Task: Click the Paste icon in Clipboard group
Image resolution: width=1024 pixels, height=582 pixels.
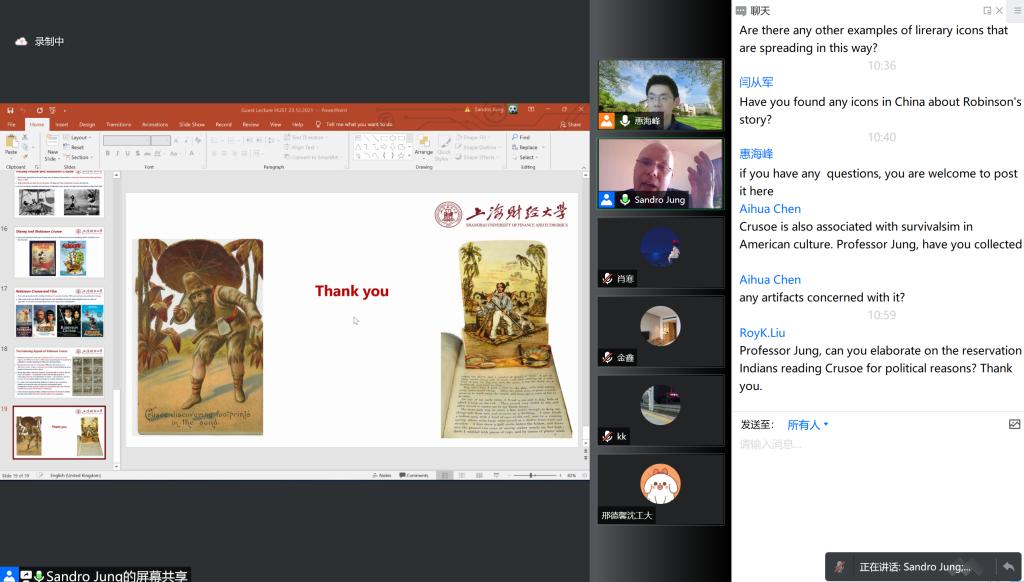Action: pos(11,144)
